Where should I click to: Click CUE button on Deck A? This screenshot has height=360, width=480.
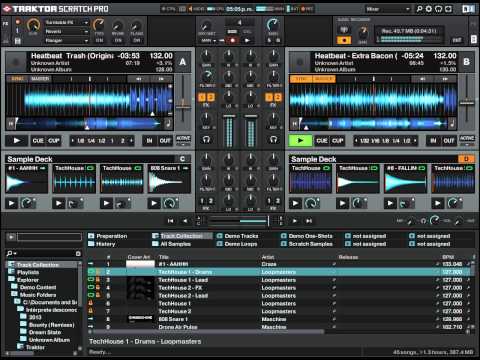pos(38,141)
